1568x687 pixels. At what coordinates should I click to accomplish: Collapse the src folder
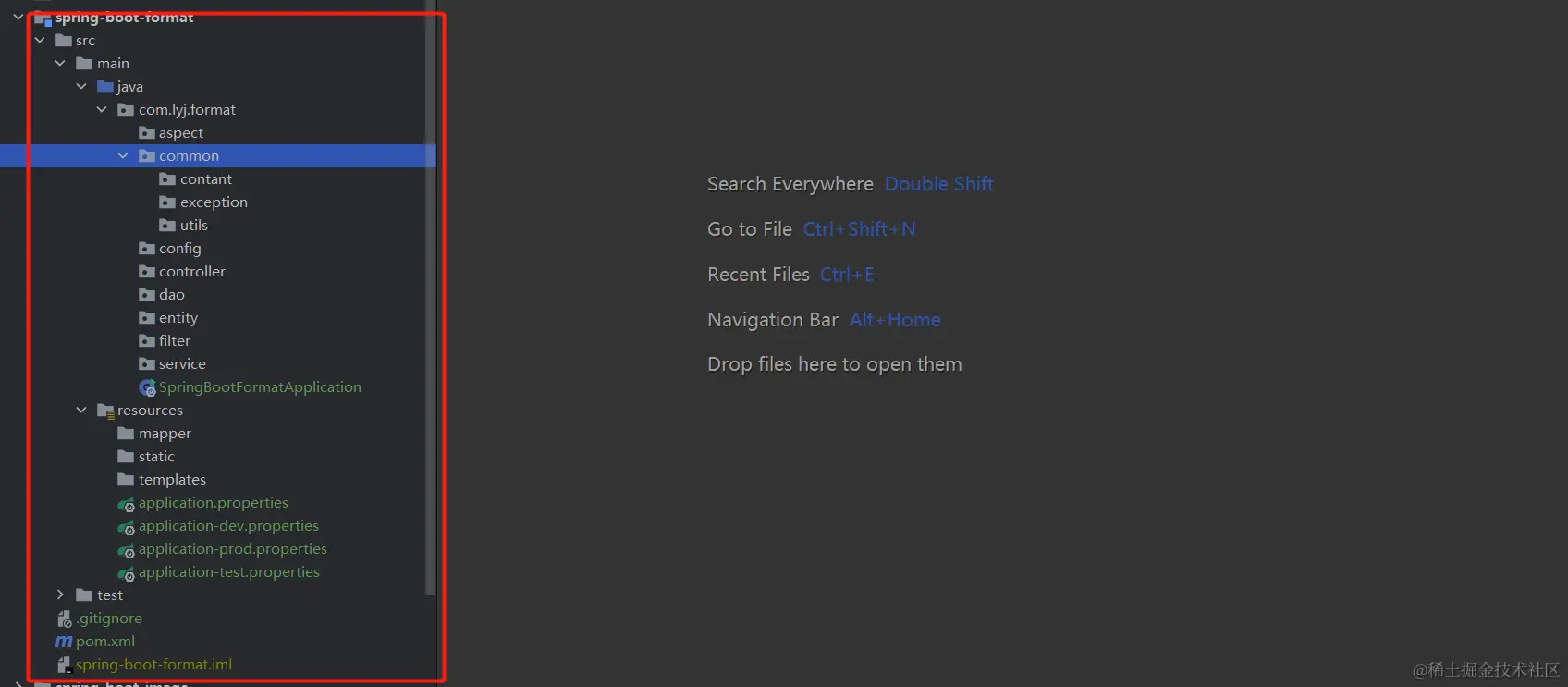pos(40,41)
